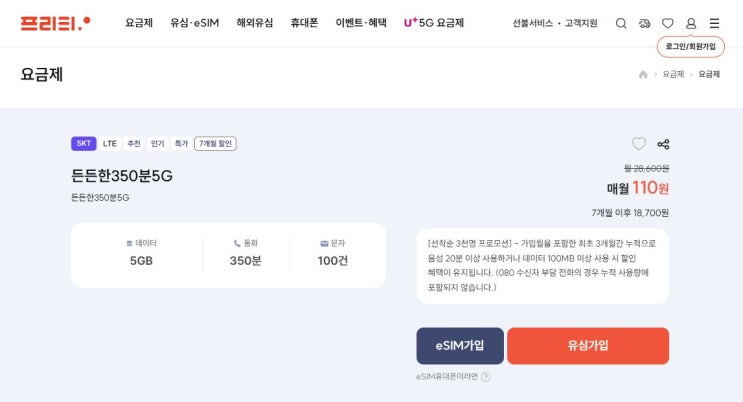Open the hamburger menu icon

click(x=714, y=23)
